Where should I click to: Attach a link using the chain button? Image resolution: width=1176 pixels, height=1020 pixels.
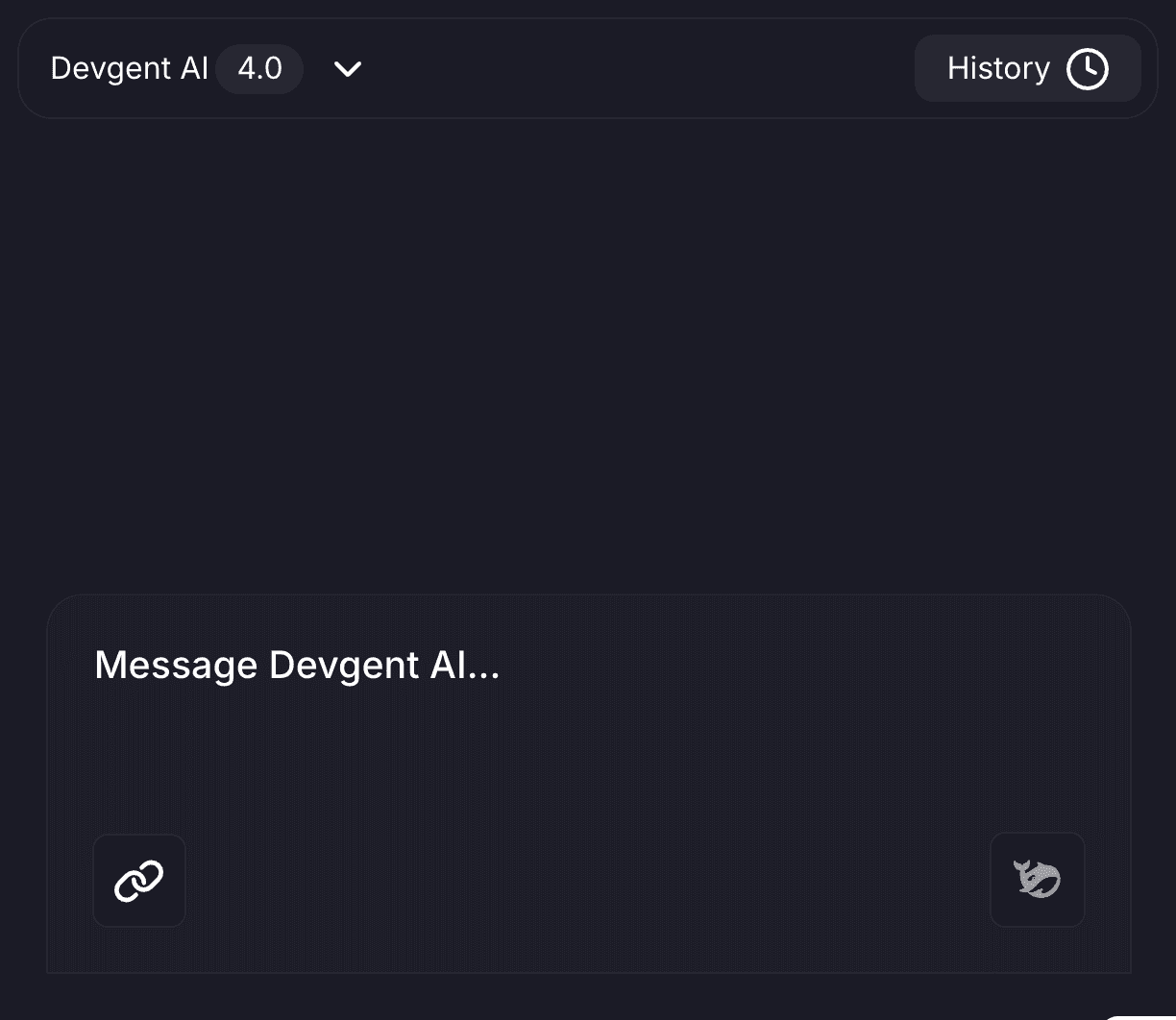pyautogui.click(x=139, y=881)
